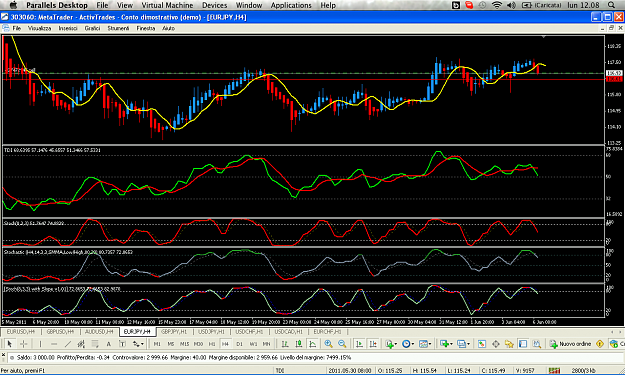Click the volume icon in menu bar
This screenshot has width=625, height=375.
coord(511,5)
